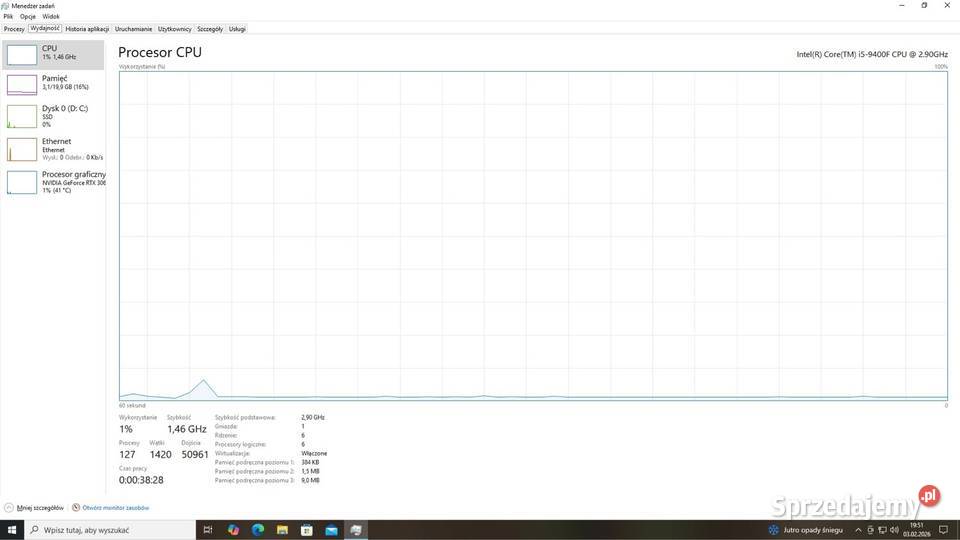The image size is (960, 540).
Task: Click the 384 KB L1 cache value
Action: [x=310, y=462]
